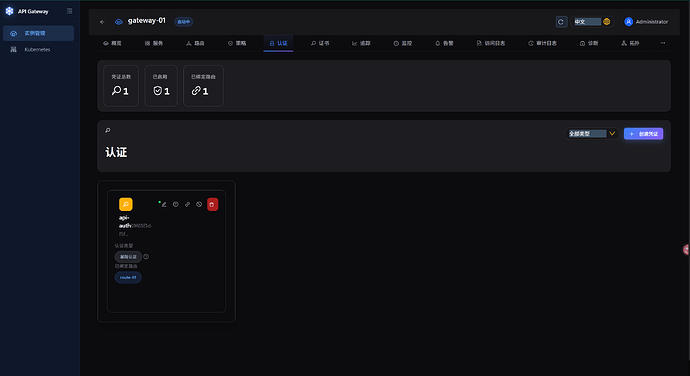Refresh the page with the reload button
This screenshot has width=690, height=376.
[x=561, y=22]
